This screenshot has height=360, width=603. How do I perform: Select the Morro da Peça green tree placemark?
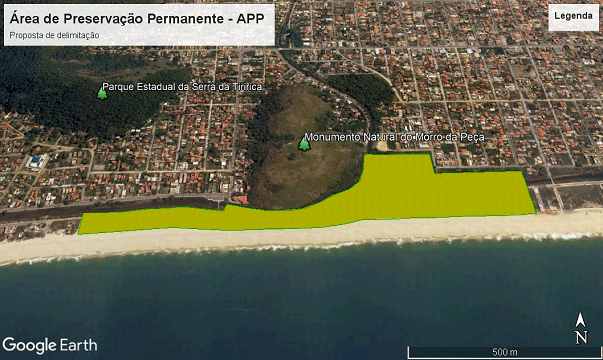tap(304, 144)
